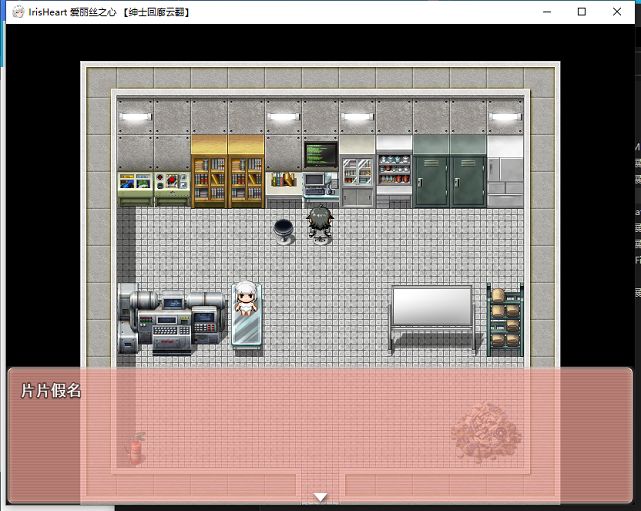641x511 pixels.
Task: Click the red fire extinguisher
Action: click(135, 449)
